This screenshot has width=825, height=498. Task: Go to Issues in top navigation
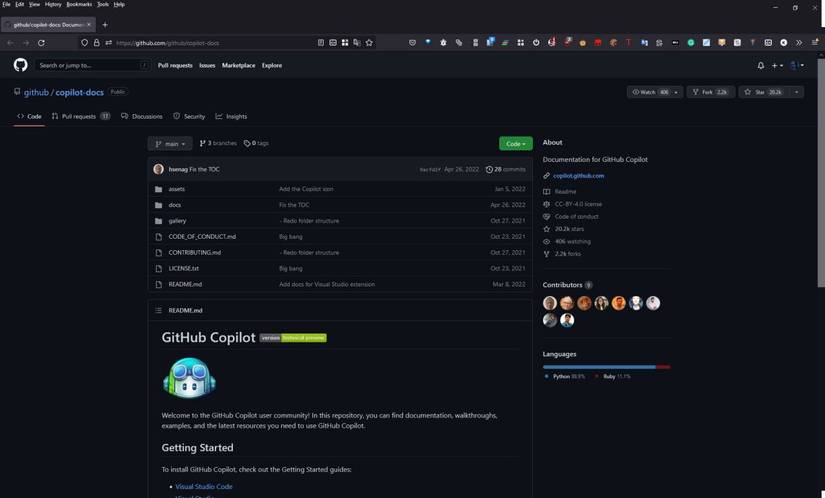coord(207,65)
